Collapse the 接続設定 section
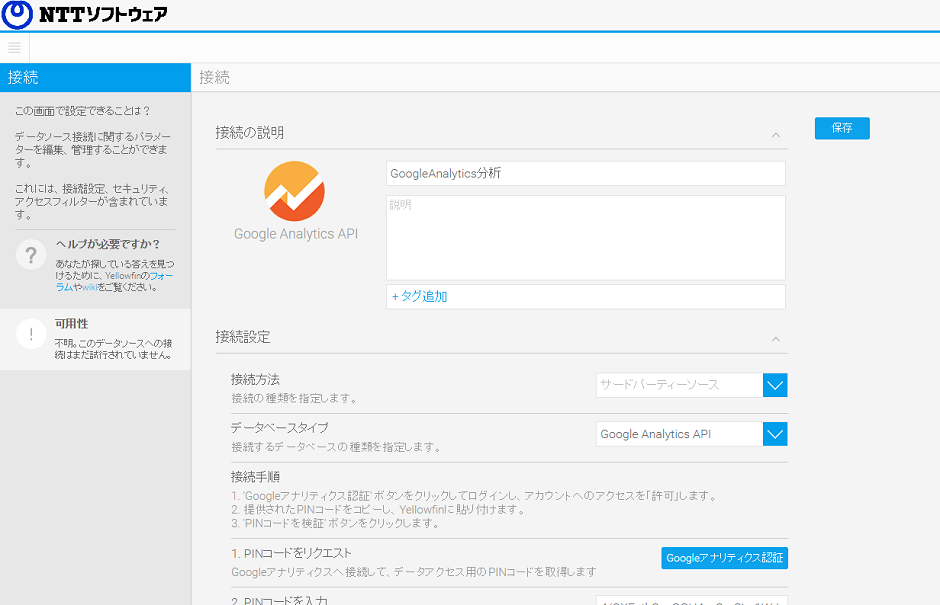The height and width of the screenshot is (605, 940). (x=776, y=339)
